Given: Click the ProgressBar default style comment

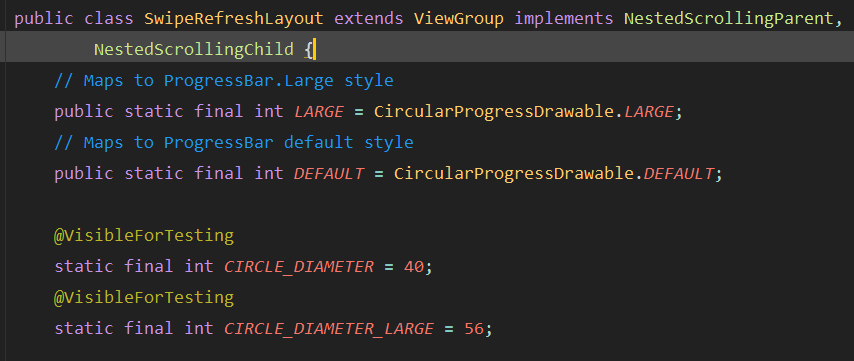Looking at the screenshot, I should (x=234, y=143).
